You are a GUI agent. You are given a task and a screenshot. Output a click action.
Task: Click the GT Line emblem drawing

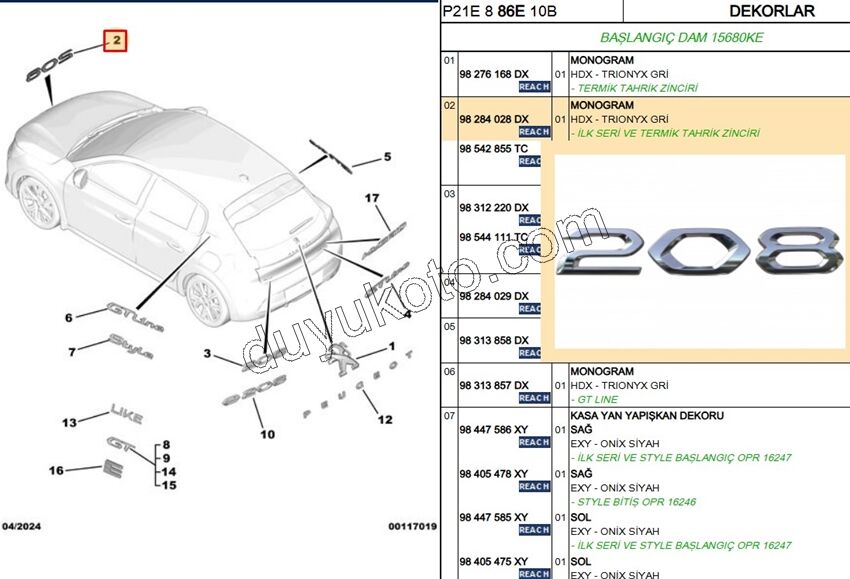(x=136, y=317)
